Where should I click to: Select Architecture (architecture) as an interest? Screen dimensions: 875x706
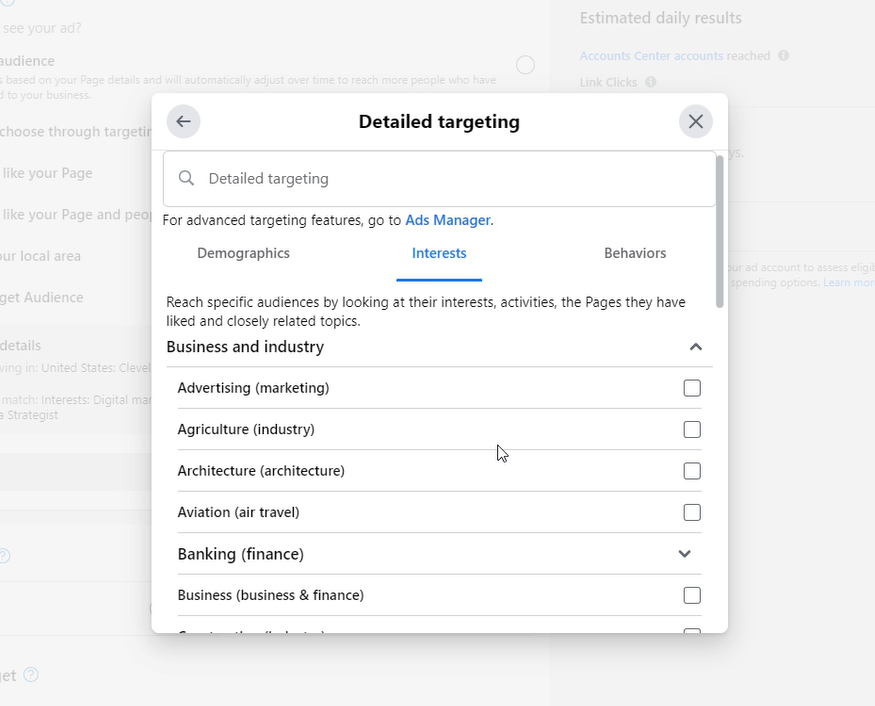tap(691, 470)
